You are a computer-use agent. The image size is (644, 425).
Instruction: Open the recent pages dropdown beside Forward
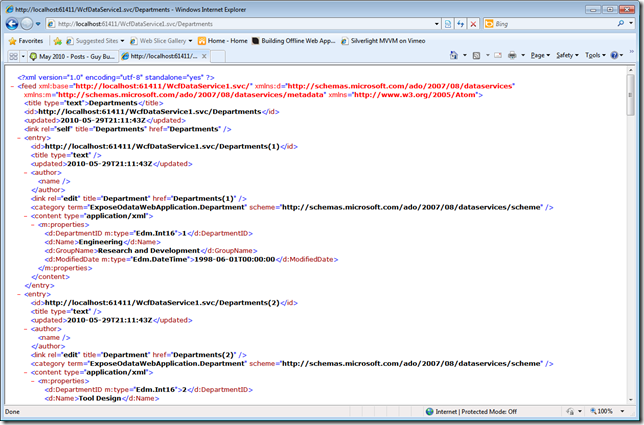pyautogui.click(x=38, y=24)
